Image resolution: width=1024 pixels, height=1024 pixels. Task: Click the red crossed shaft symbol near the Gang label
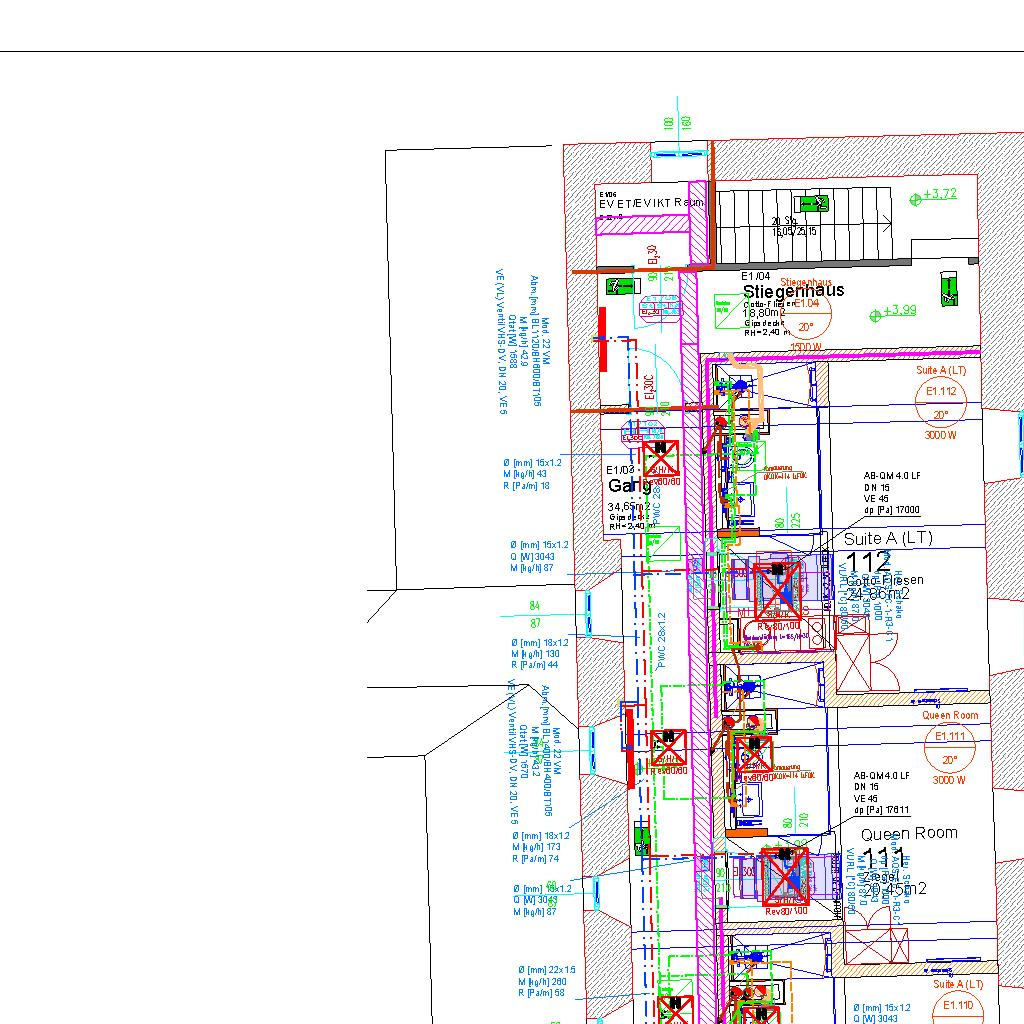click(661, 458)
